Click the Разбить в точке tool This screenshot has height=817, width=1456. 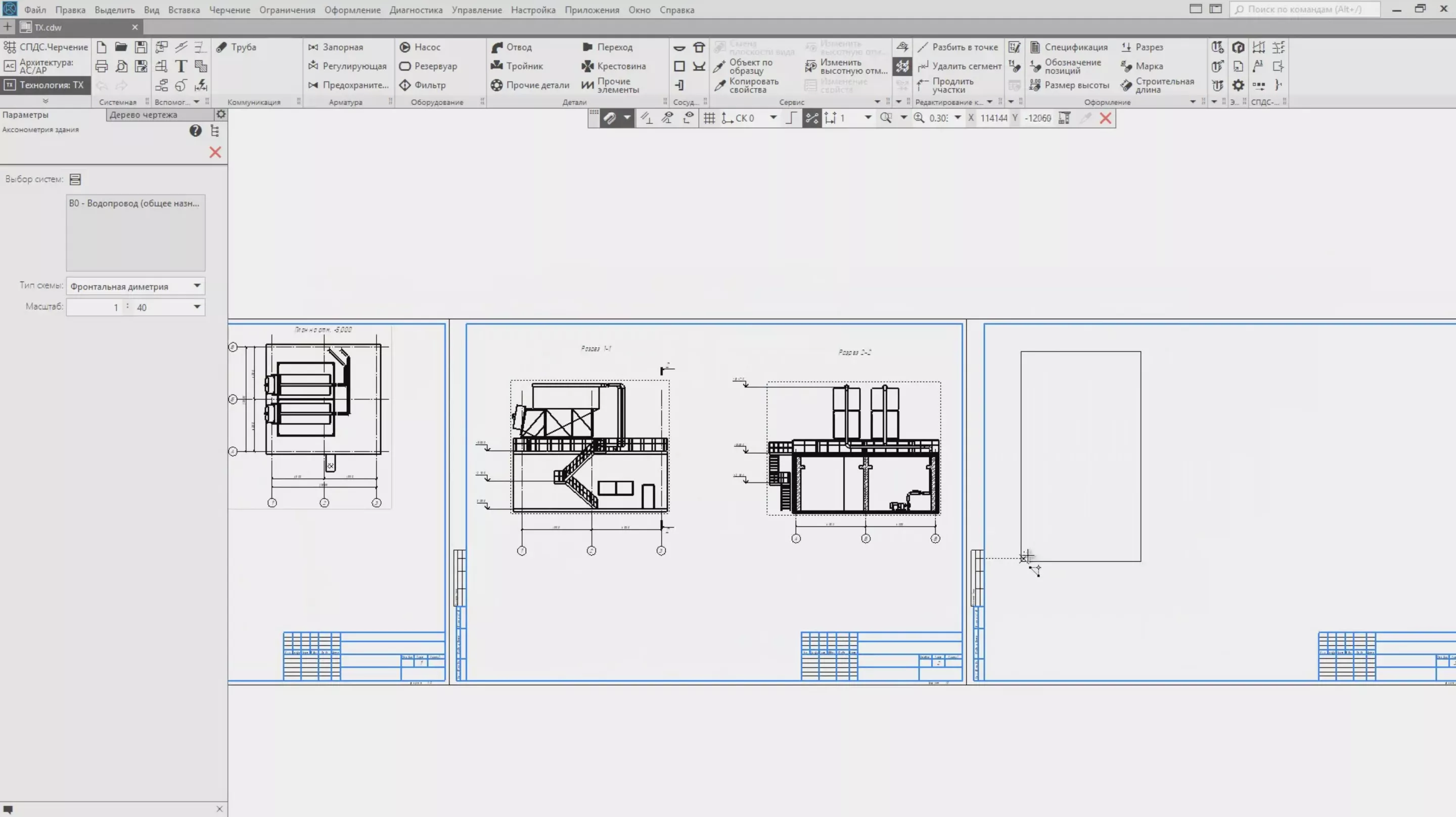pos(958,47)
